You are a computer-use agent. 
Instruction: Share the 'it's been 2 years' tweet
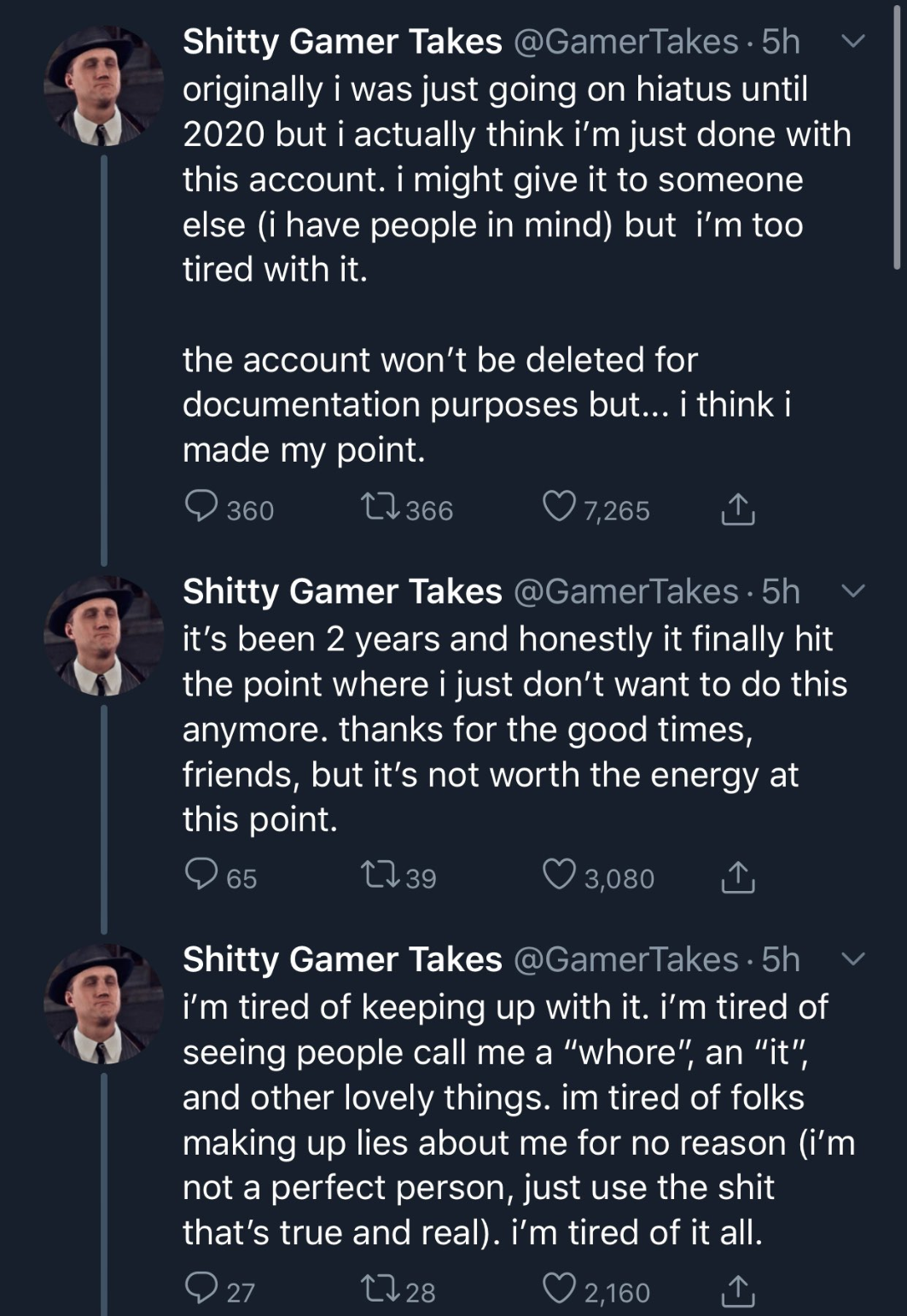[x=737, y=876]
